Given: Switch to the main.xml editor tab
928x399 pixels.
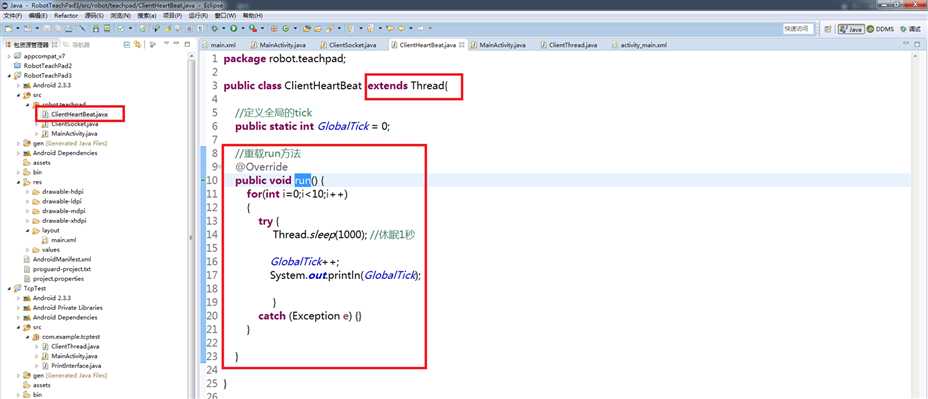Looking at the screenshot, I should pos(219,45).
